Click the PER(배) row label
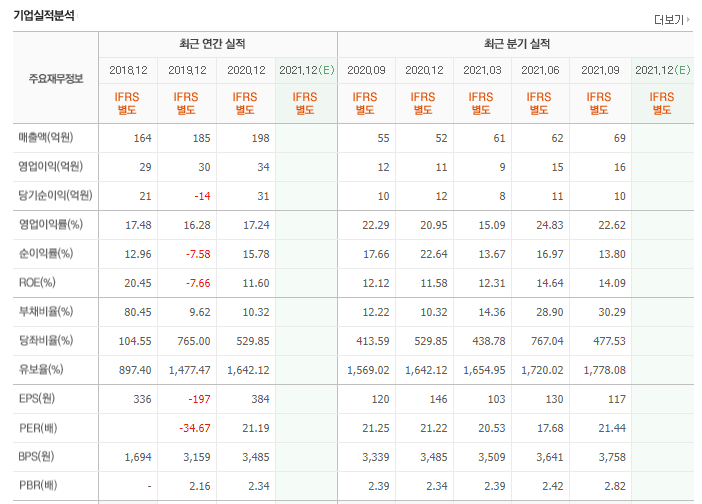The height and width of the screenshot is (504, 702). [x=38, y=428]
